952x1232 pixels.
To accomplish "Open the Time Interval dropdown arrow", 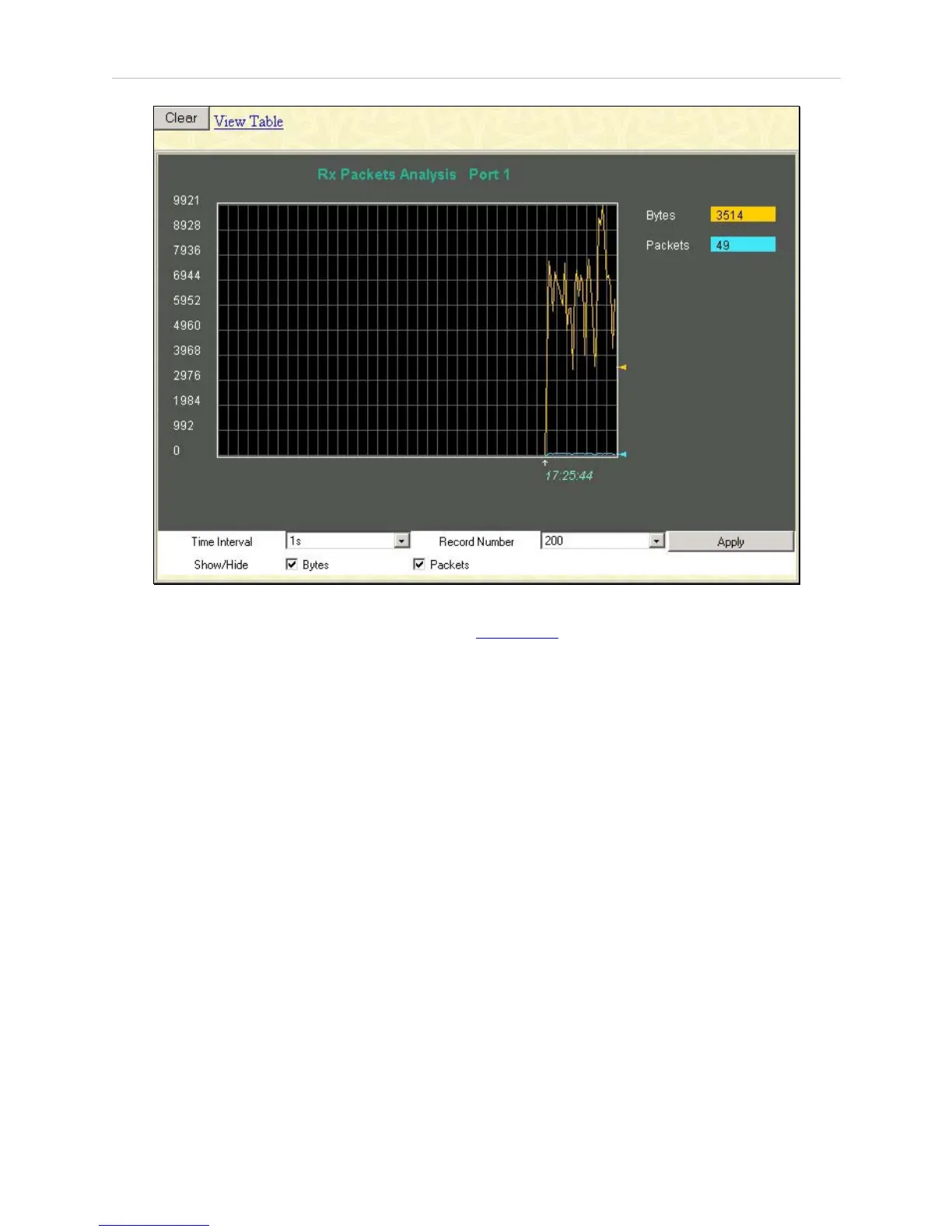I will pos(401,541).
